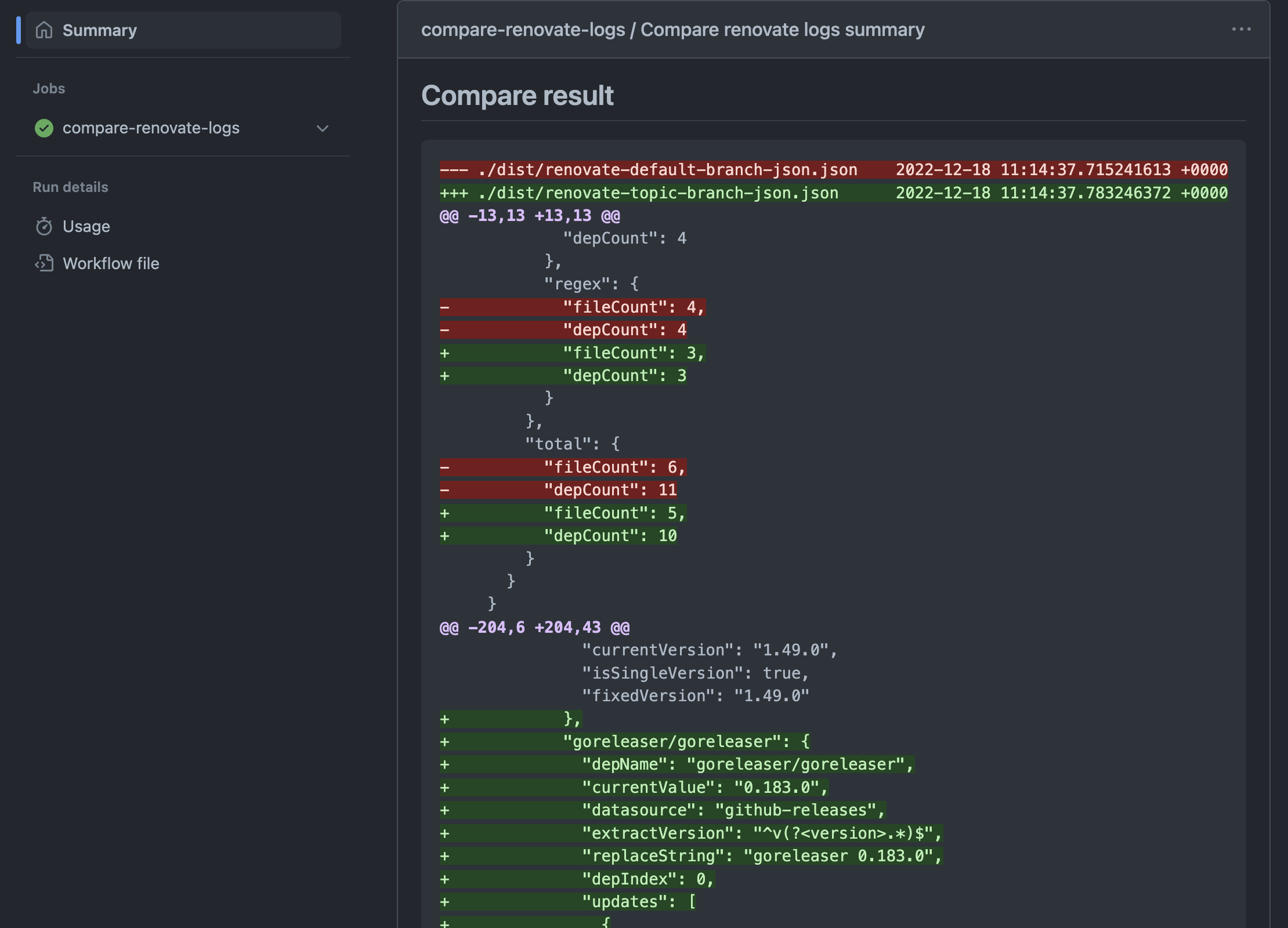1288x928 pixels.
Task: Open the three-dot menu of summary panel
Action: (x=1241, y=29)
